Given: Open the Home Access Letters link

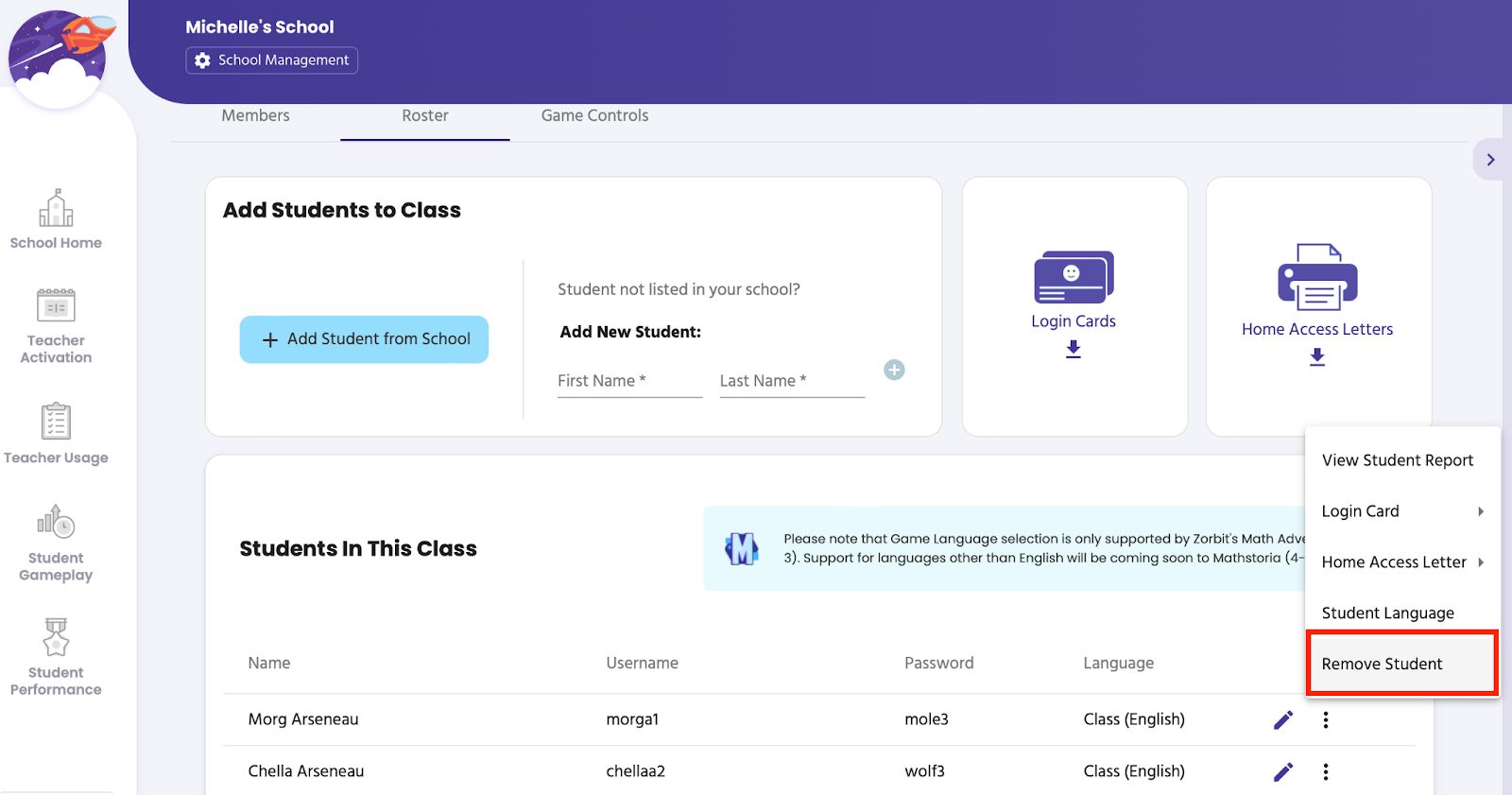Looking at the screenshot, I should pos(1317,329).
